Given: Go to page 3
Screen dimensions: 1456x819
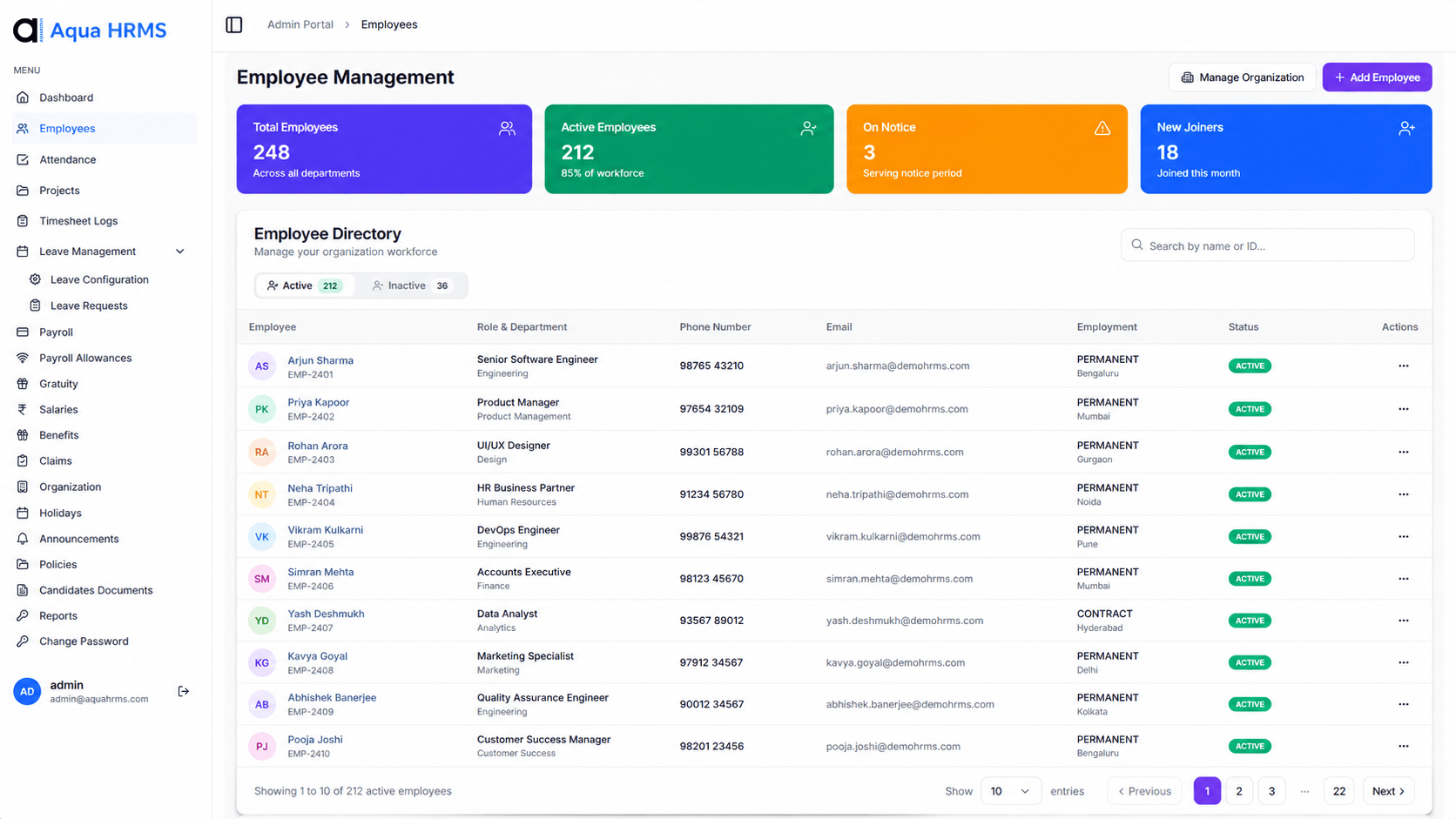Looking at the screenshot, I should (1271, 791).
